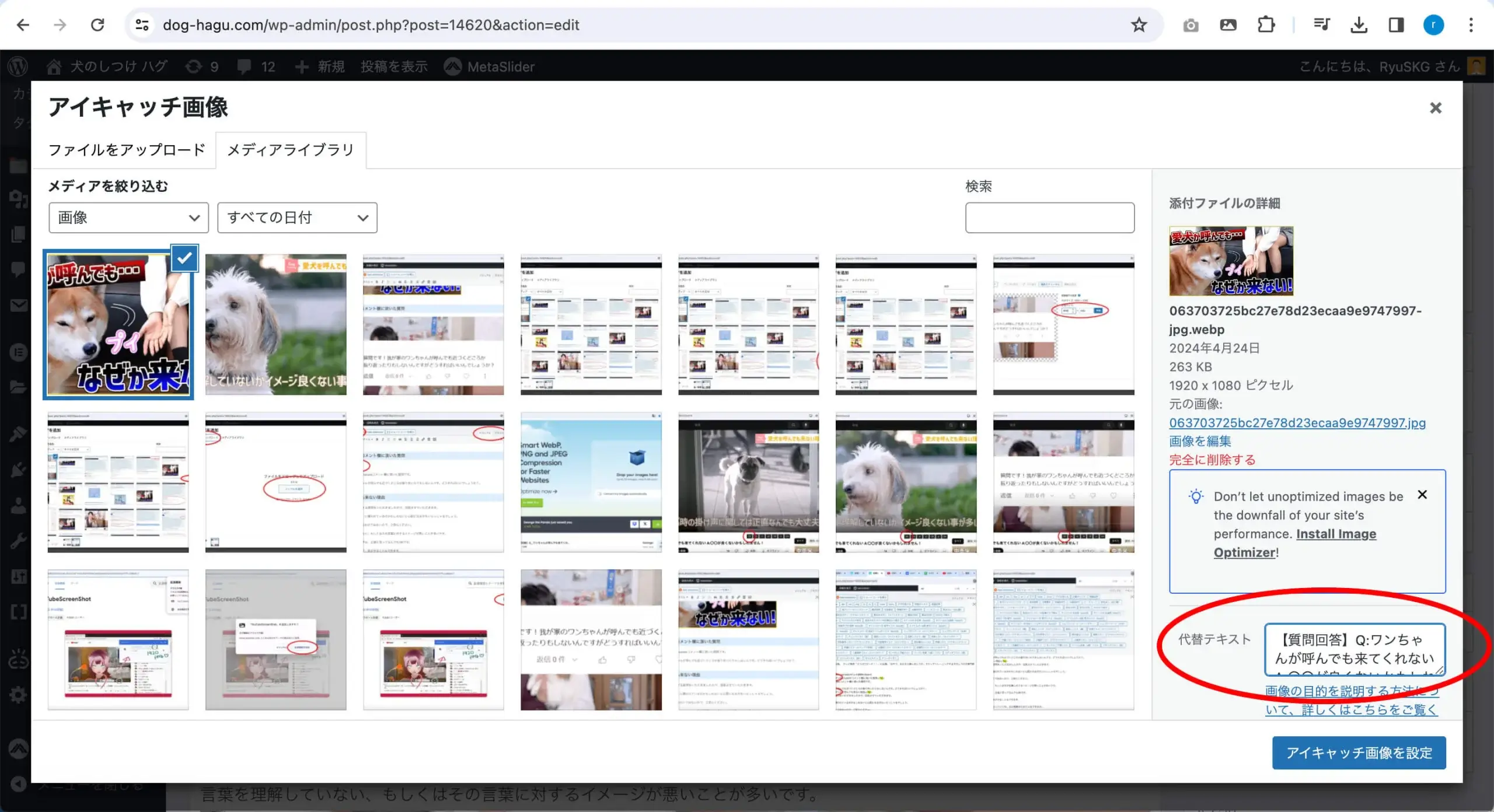Select the white dog on grass video thumbnail in second row
Screen dimensions: 1494x812
point(906,482)
